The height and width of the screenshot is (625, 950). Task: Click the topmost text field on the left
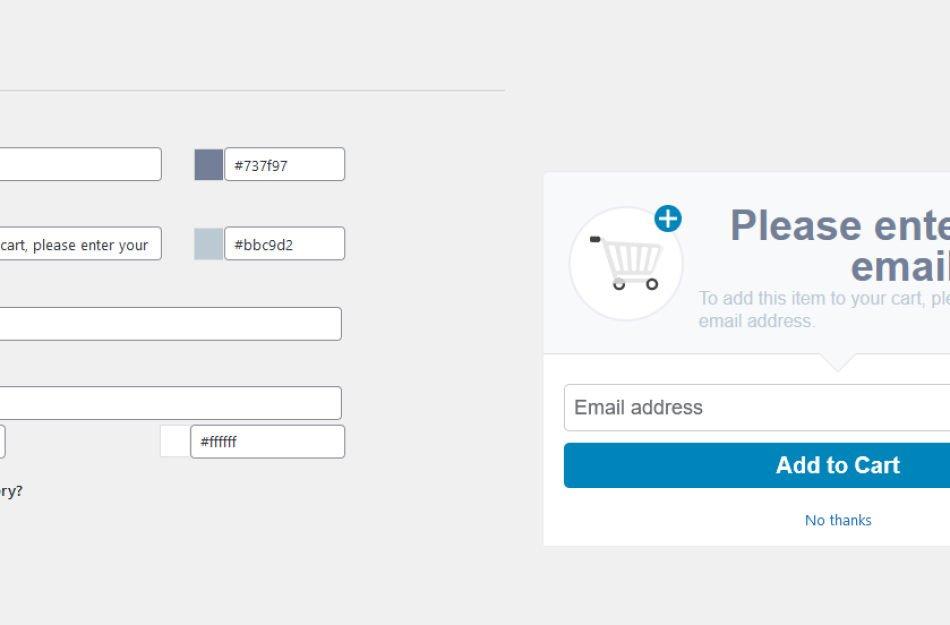point(80,163)
